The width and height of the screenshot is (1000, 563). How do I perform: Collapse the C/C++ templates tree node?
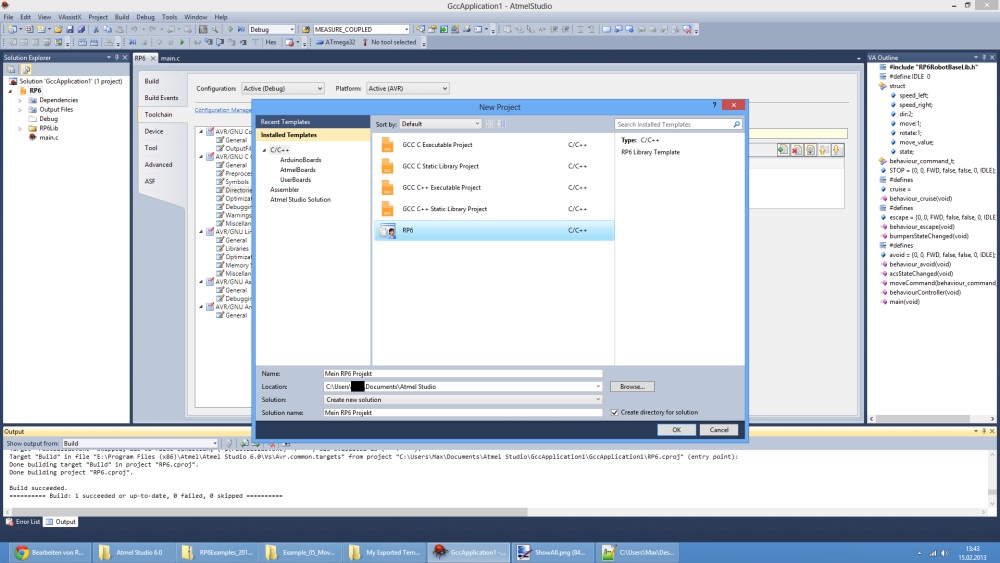(264, 150)
